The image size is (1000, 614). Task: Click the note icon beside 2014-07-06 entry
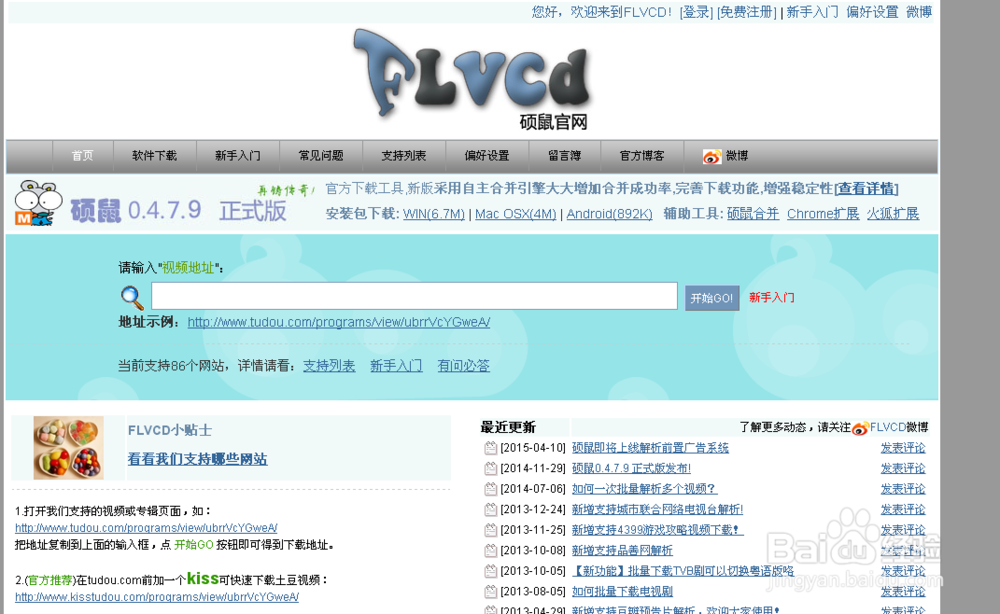[490, 488]
